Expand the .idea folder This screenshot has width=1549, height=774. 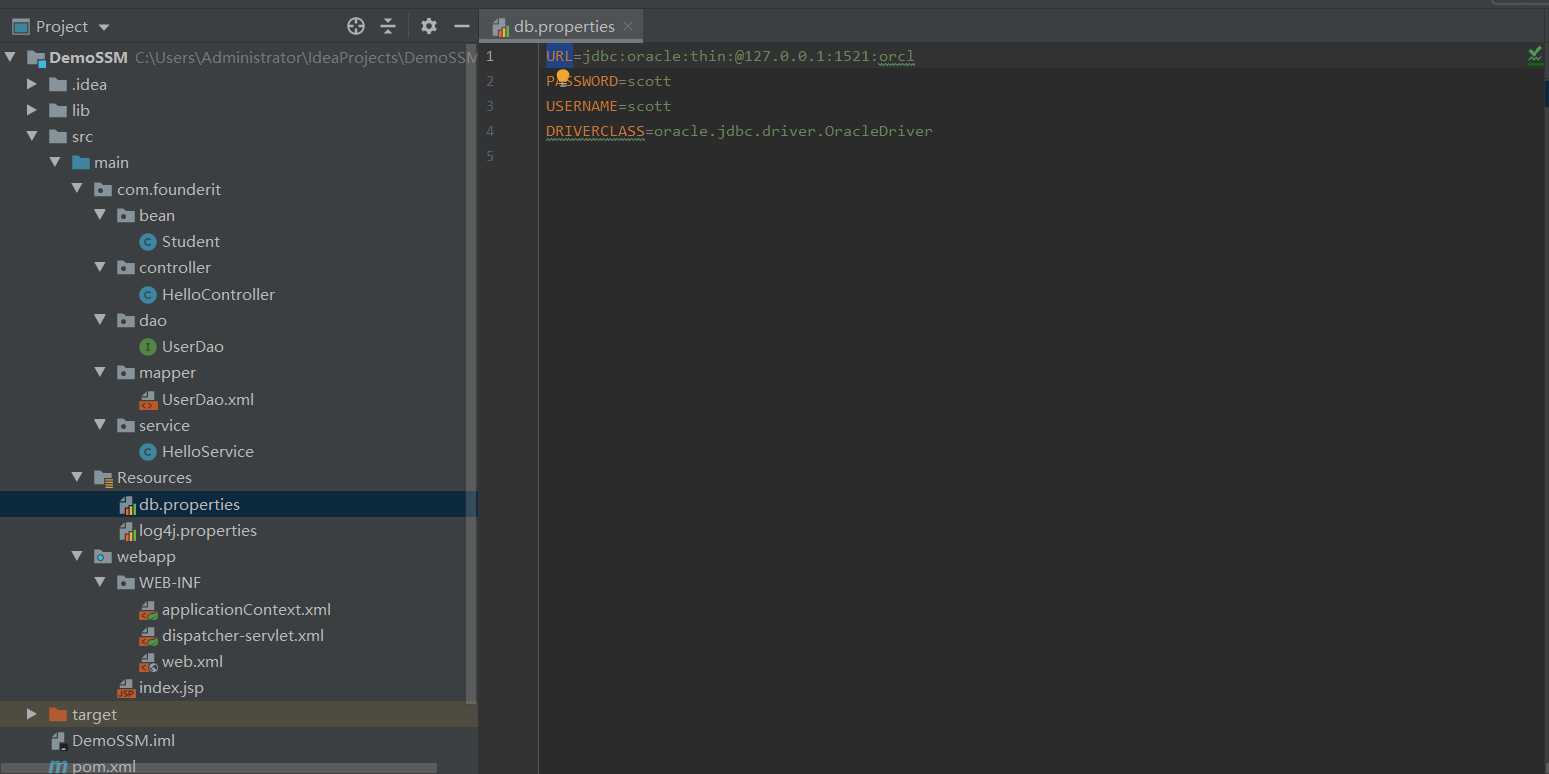[32, 84]
